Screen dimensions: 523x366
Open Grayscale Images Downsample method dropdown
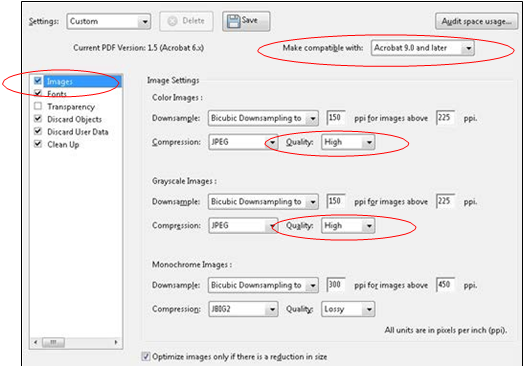point(263,202)
